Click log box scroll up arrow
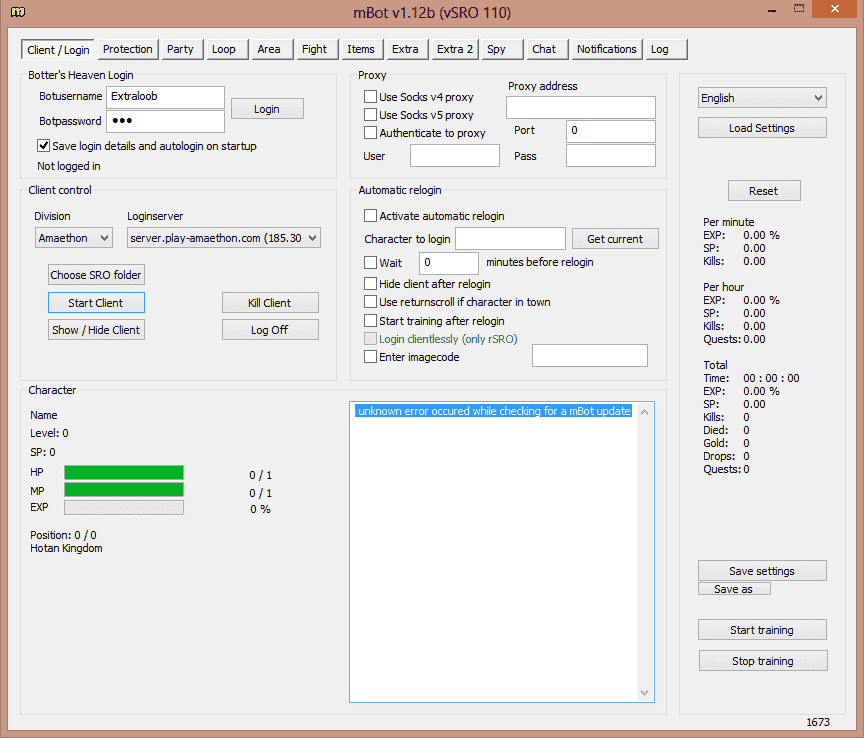The image size is (864, 738). coord(644,412)
